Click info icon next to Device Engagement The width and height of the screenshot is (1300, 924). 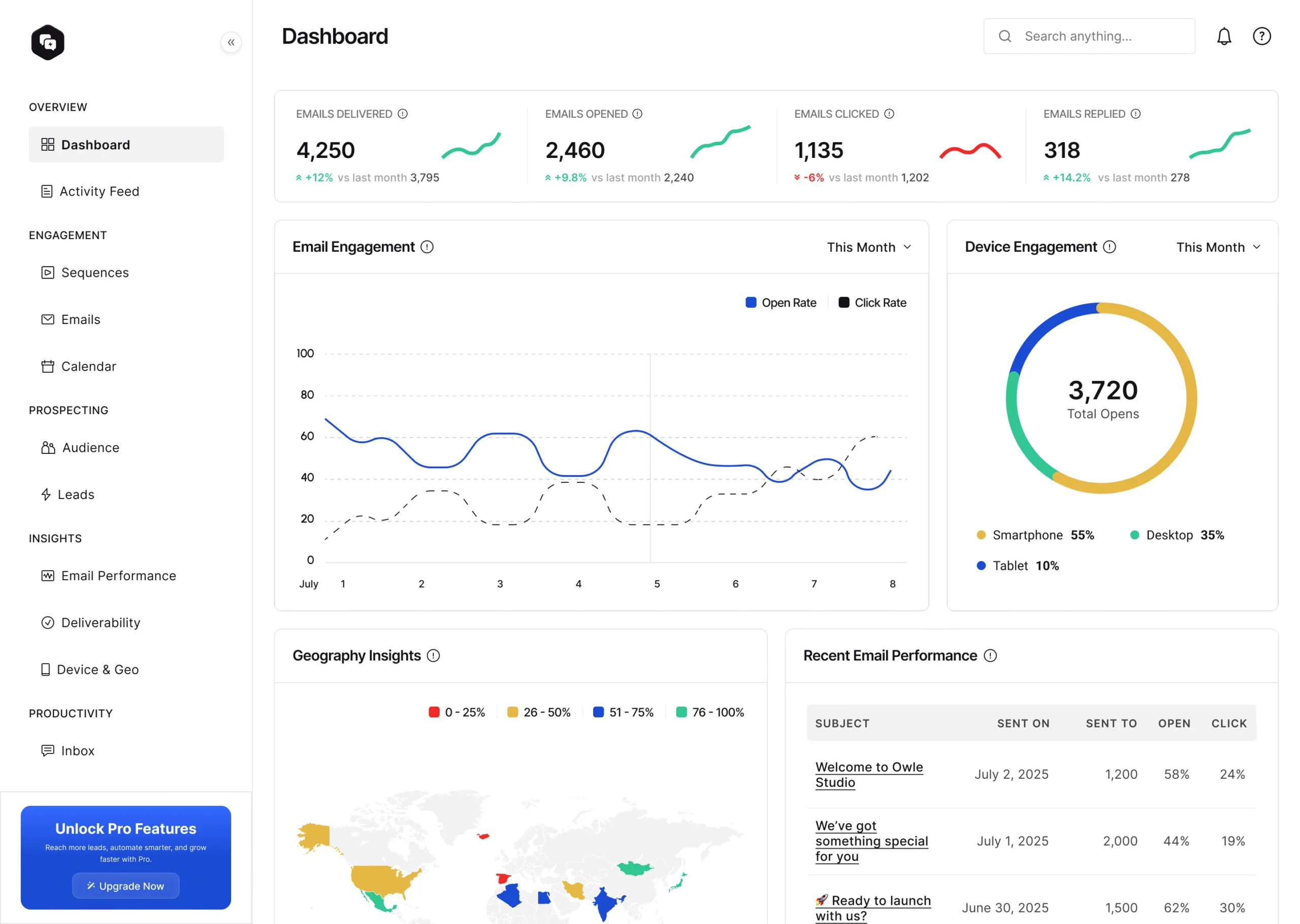tap(1109, 247)
